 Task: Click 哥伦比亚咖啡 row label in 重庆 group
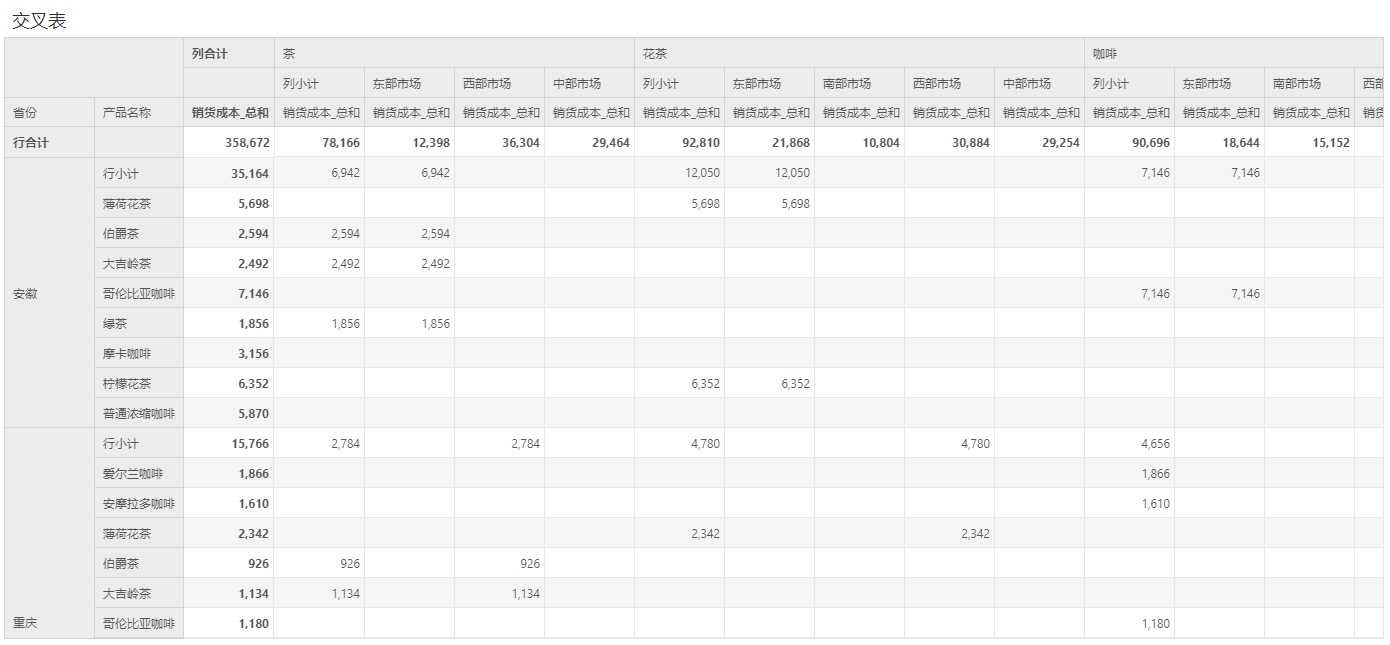pos(139,623)
